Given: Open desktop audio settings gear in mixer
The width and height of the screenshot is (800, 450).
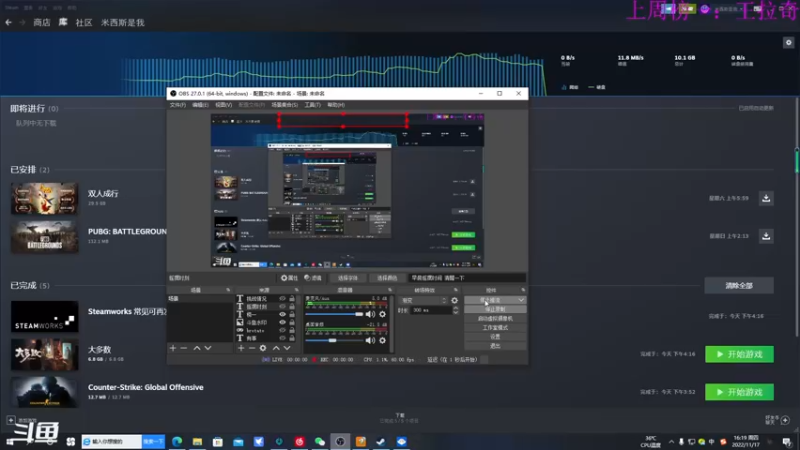Looking at the screenshot, I should (x=382, y=340).
